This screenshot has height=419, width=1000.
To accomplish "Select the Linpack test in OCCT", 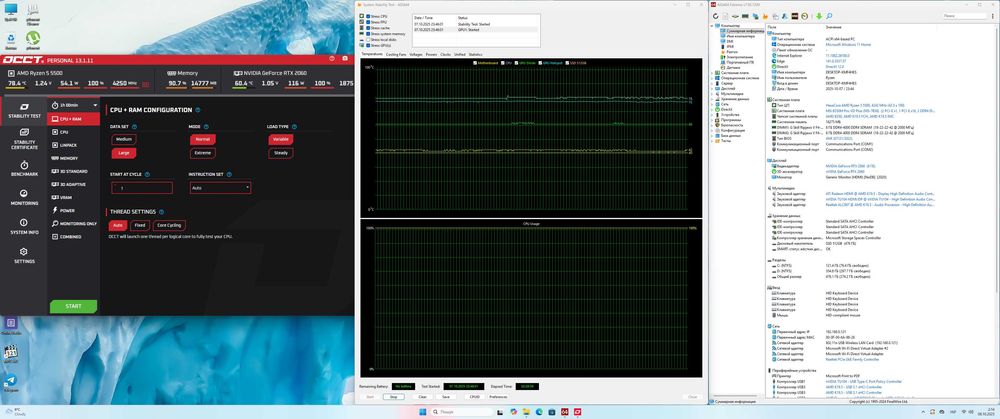I will (x=74, y=145).
